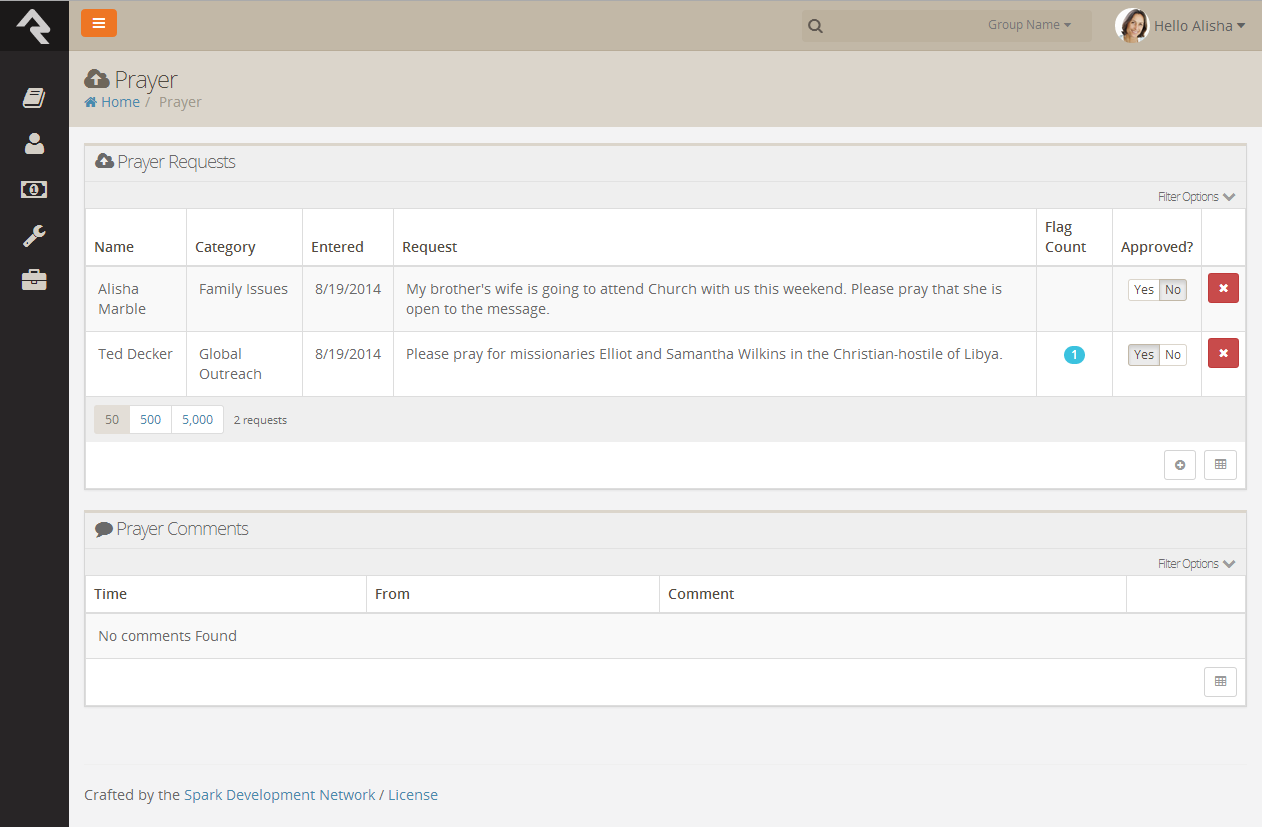
Task: Sort requests by Entered column header
Action: pos(337,247)
